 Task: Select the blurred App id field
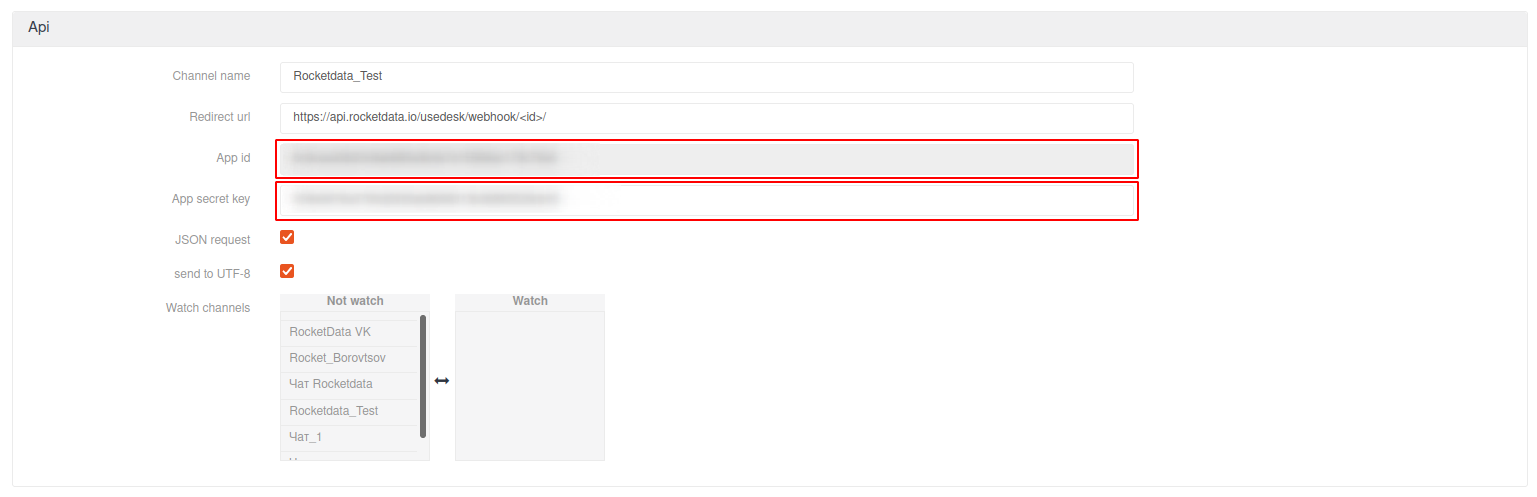(707, 158)
